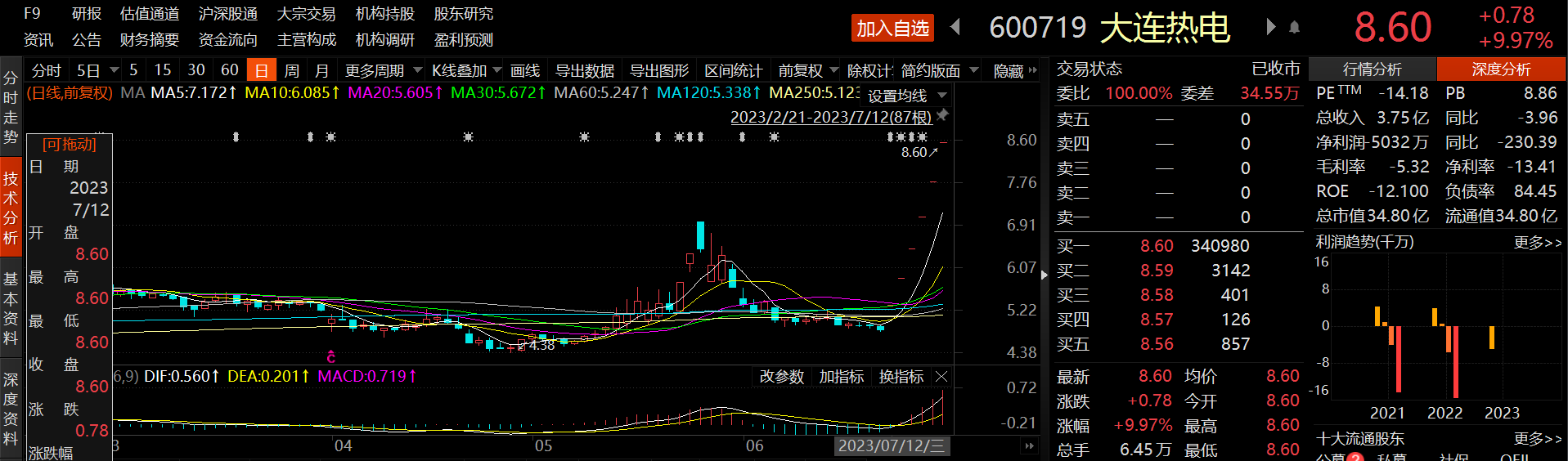This screenshot has width=1568, height=461.
Task: Open 研报 menu item
Action: point(87,14)
